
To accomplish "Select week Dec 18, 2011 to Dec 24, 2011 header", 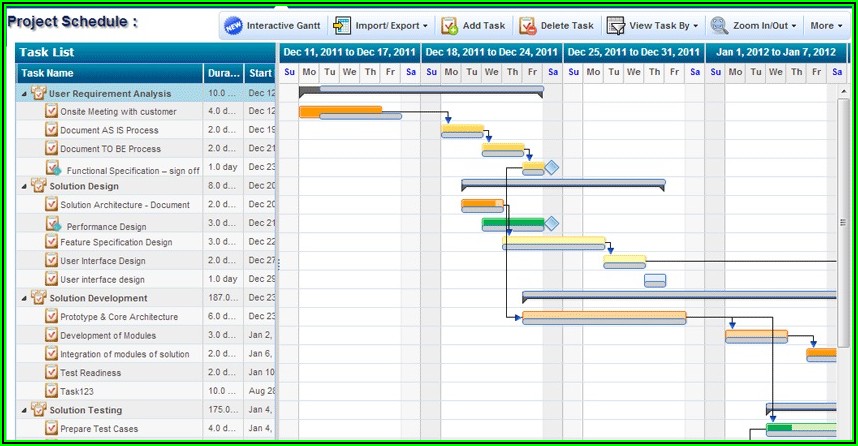I will [492, 53].
